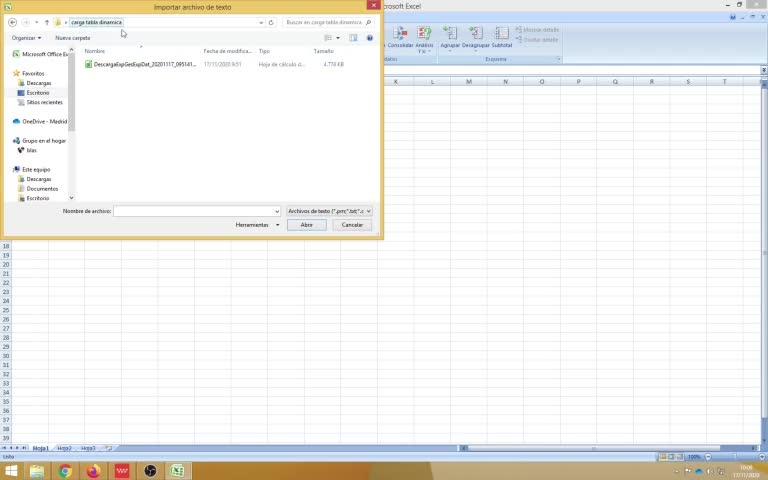The image size is (768, 480).
Task: Click the zoom out minus button
Action: click(x=708, y=457)
